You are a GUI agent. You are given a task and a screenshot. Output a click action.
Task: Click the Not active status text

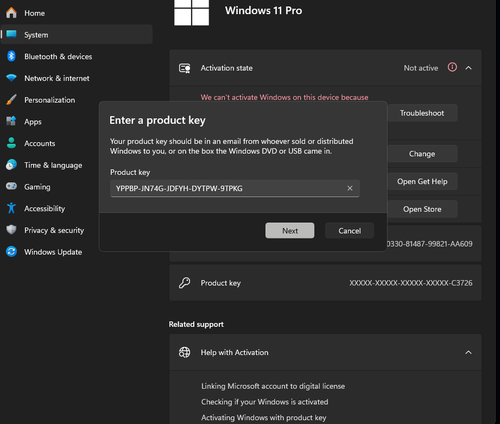pos(421,68)
